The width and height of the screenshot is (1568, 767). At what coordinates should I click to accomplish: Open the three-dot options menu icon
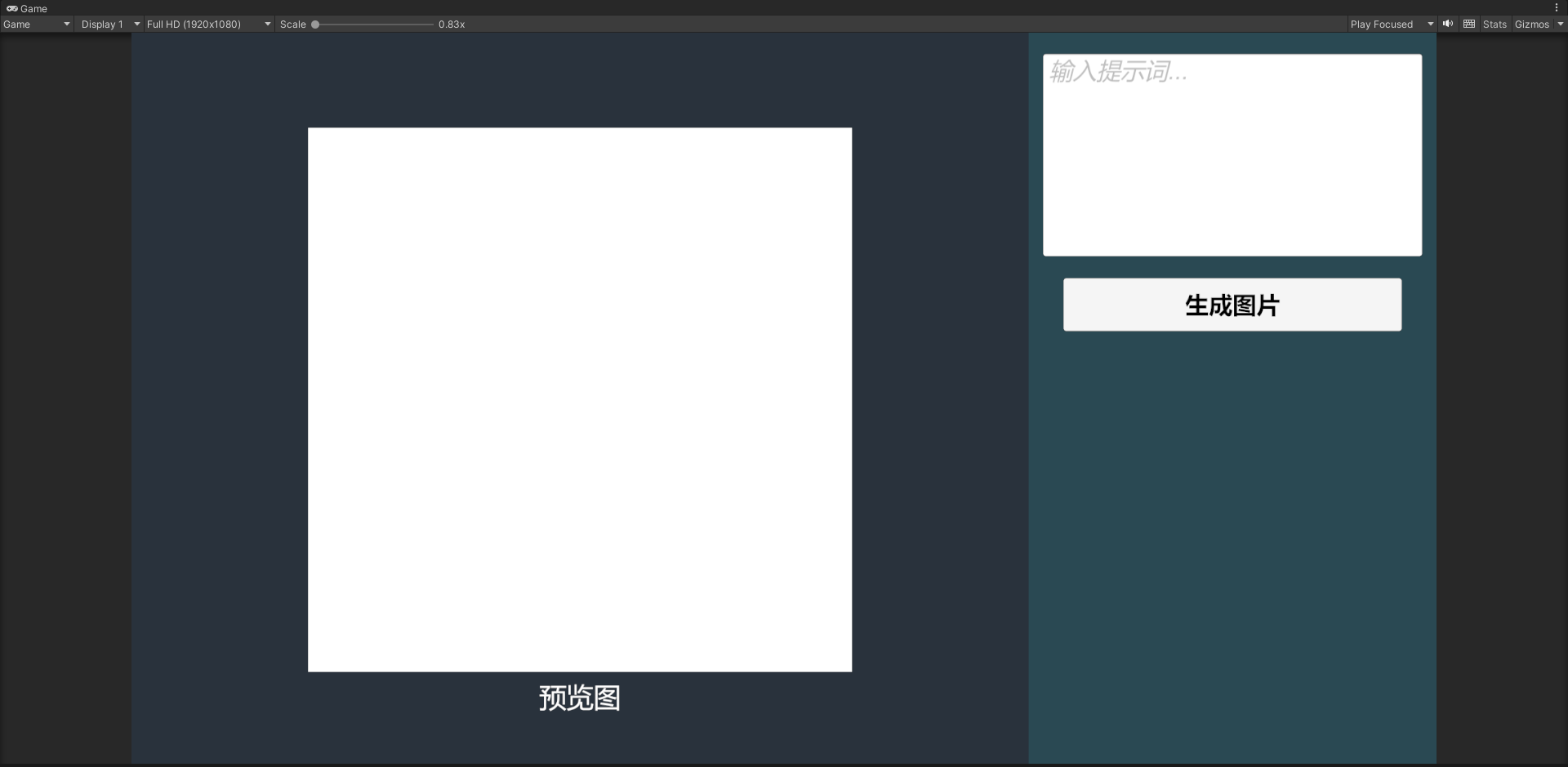coord(1557,7)
